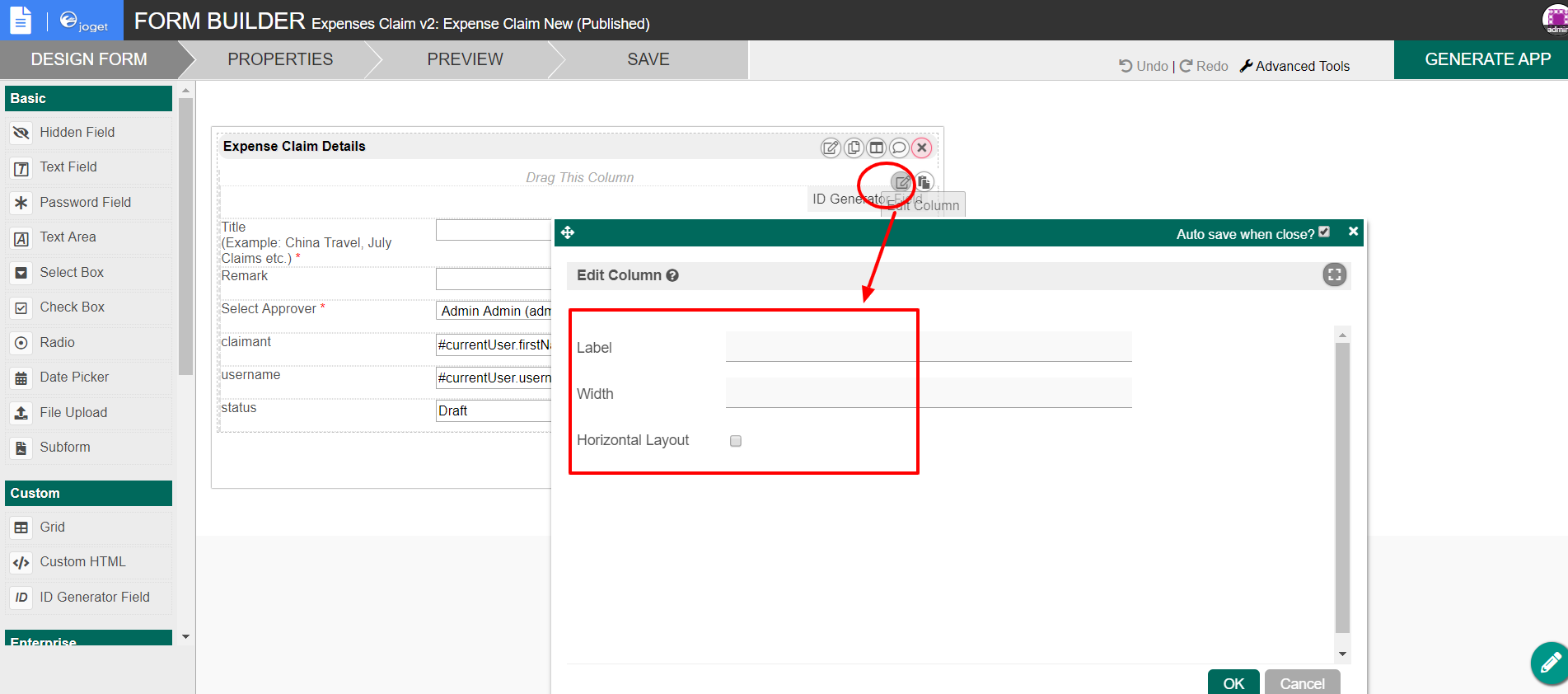Maximize the Edit Column property editor
Screen dimensions: 1568x694
(x=1334, y=274)
